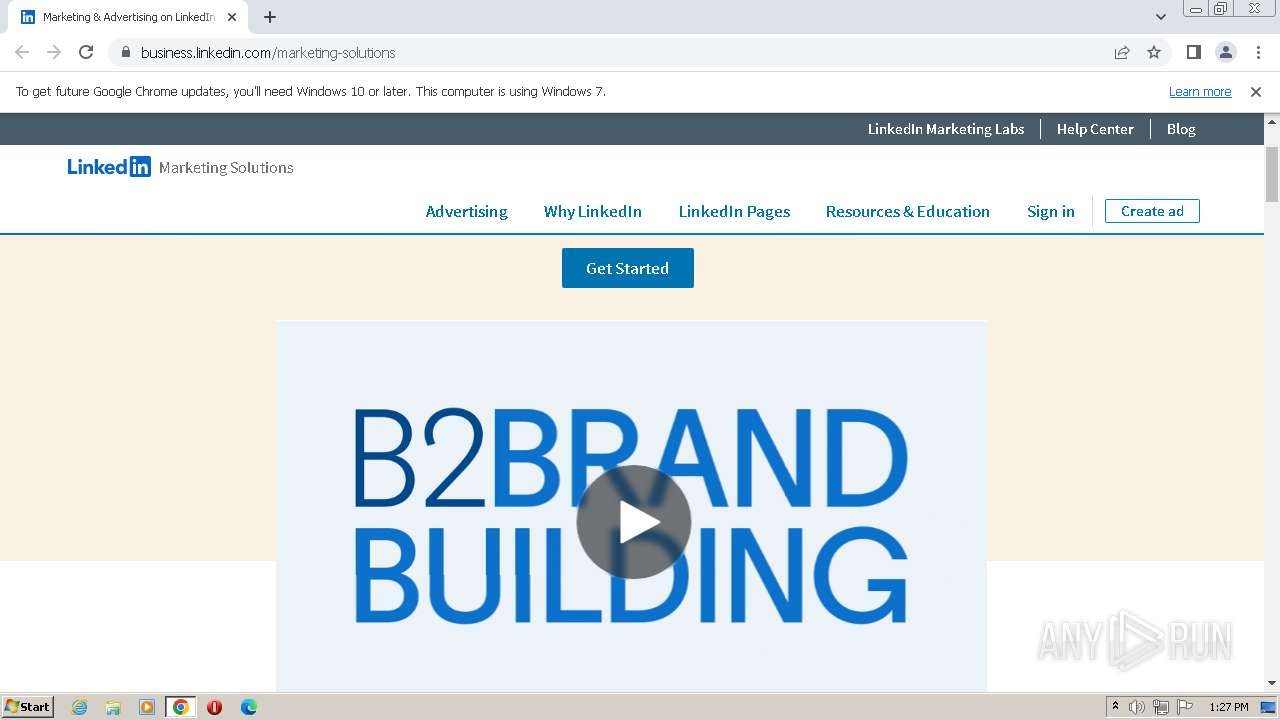Open the Advertising menu
1280x720 pixels.
[466, 211]
